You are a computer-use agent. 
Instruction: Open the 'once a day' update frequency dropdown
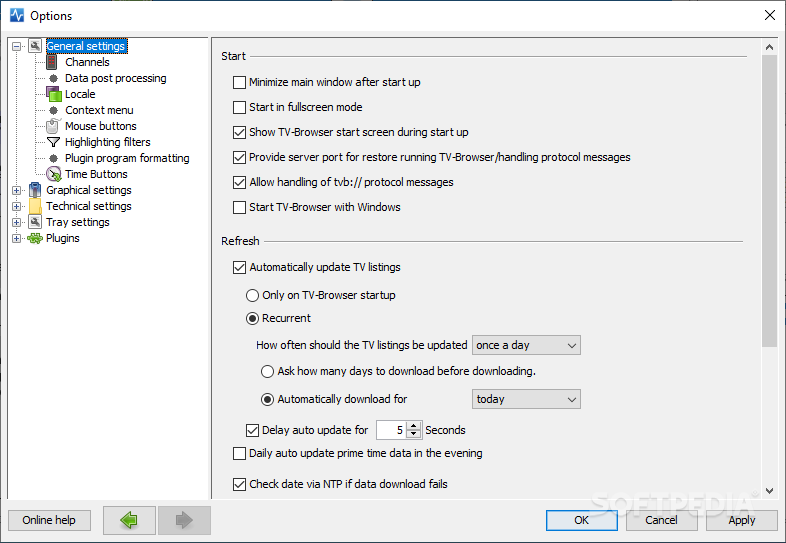[526, 345]
